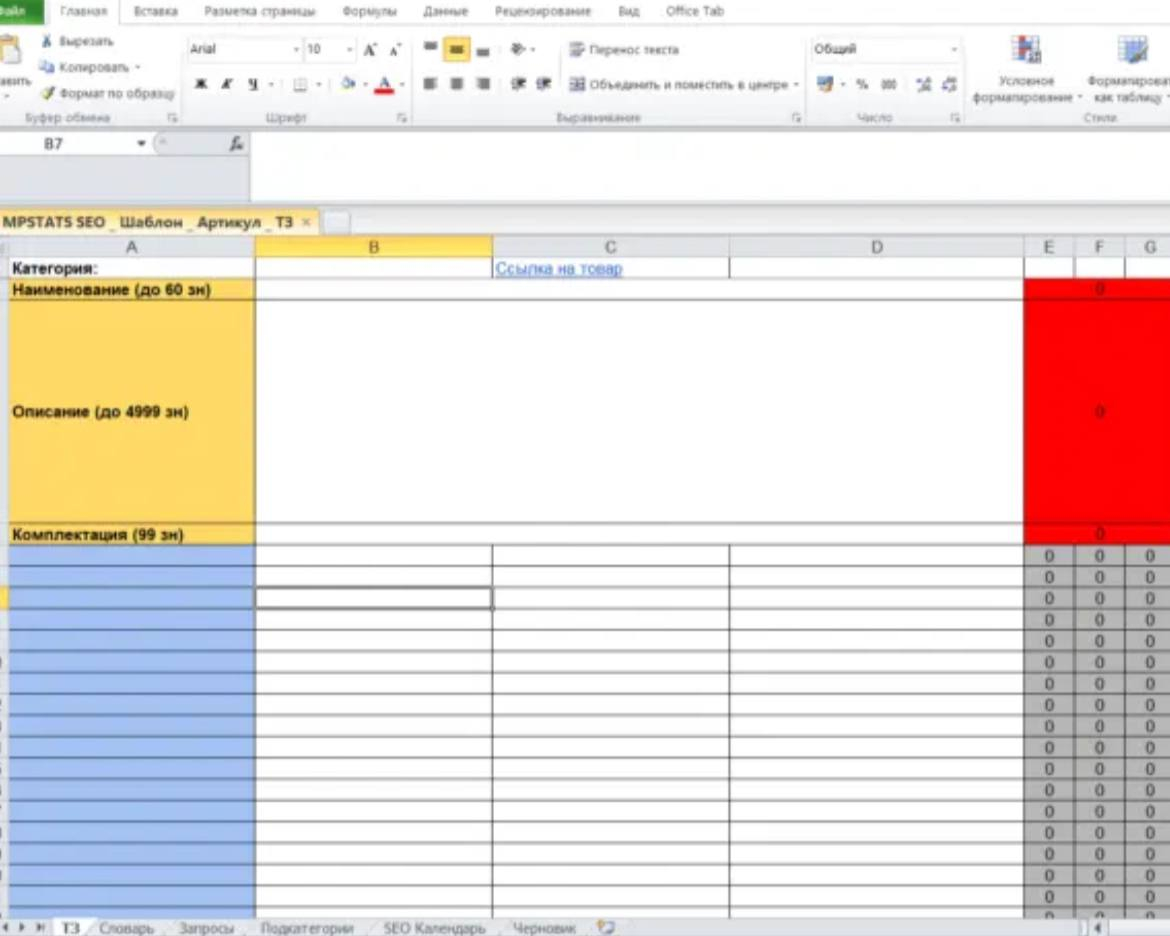This screenshot has height=936, width=1170.
Task: Toggle align text right
Action: [483, 84]
